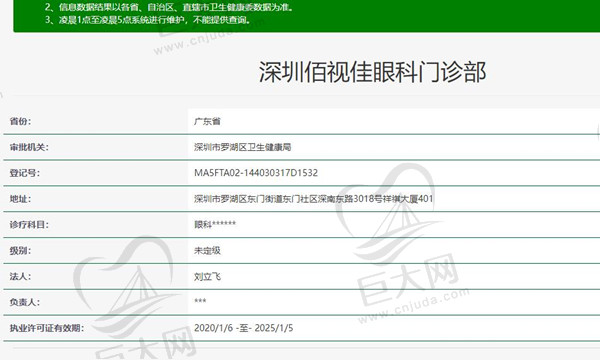Viewport: 600px width, 360px height.
Task: Click the 地址 label
Action: click(20, 199)
